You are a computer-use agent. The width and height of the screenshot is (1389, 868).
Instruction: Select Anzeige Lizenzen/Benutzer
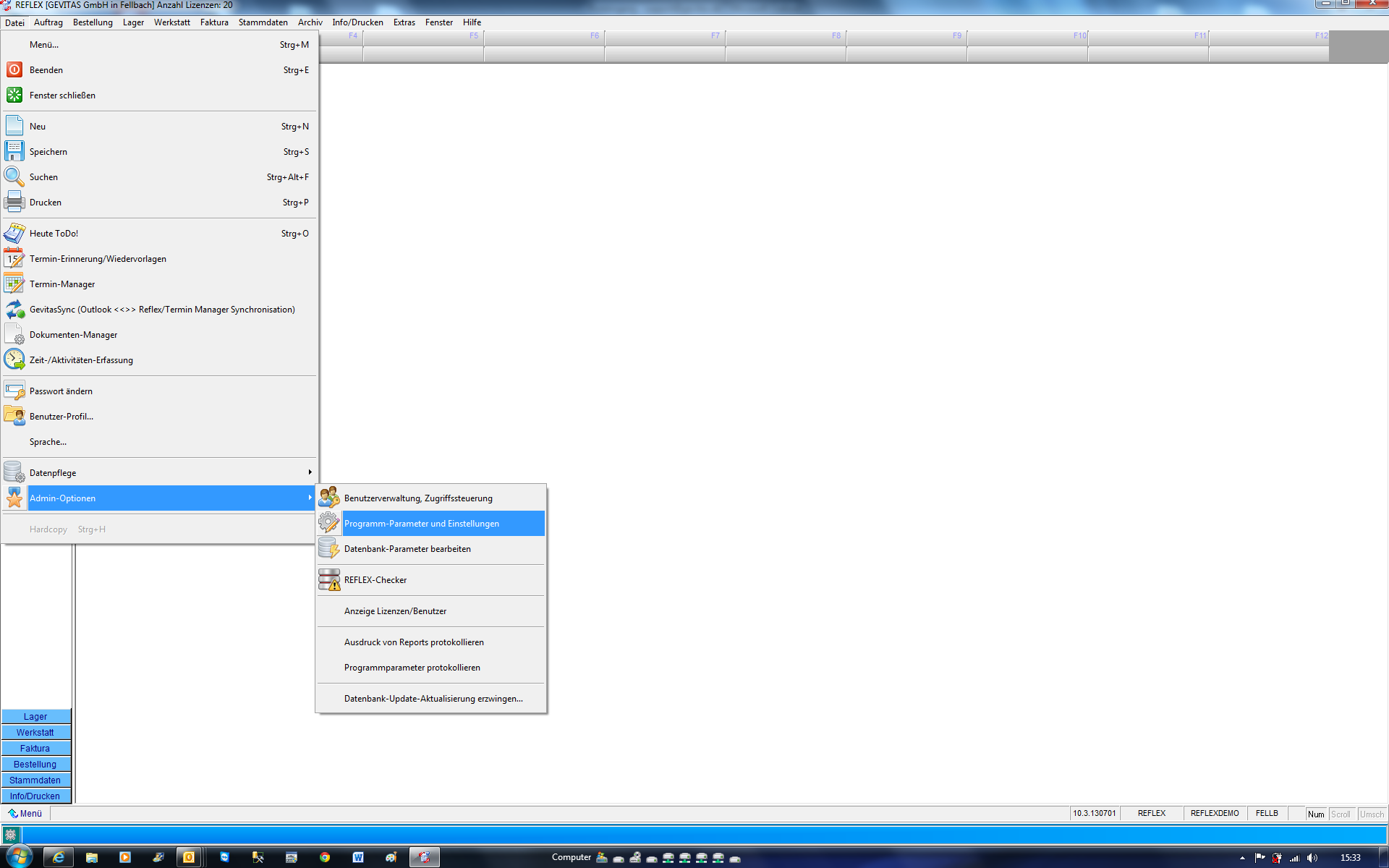click(431, 611)
